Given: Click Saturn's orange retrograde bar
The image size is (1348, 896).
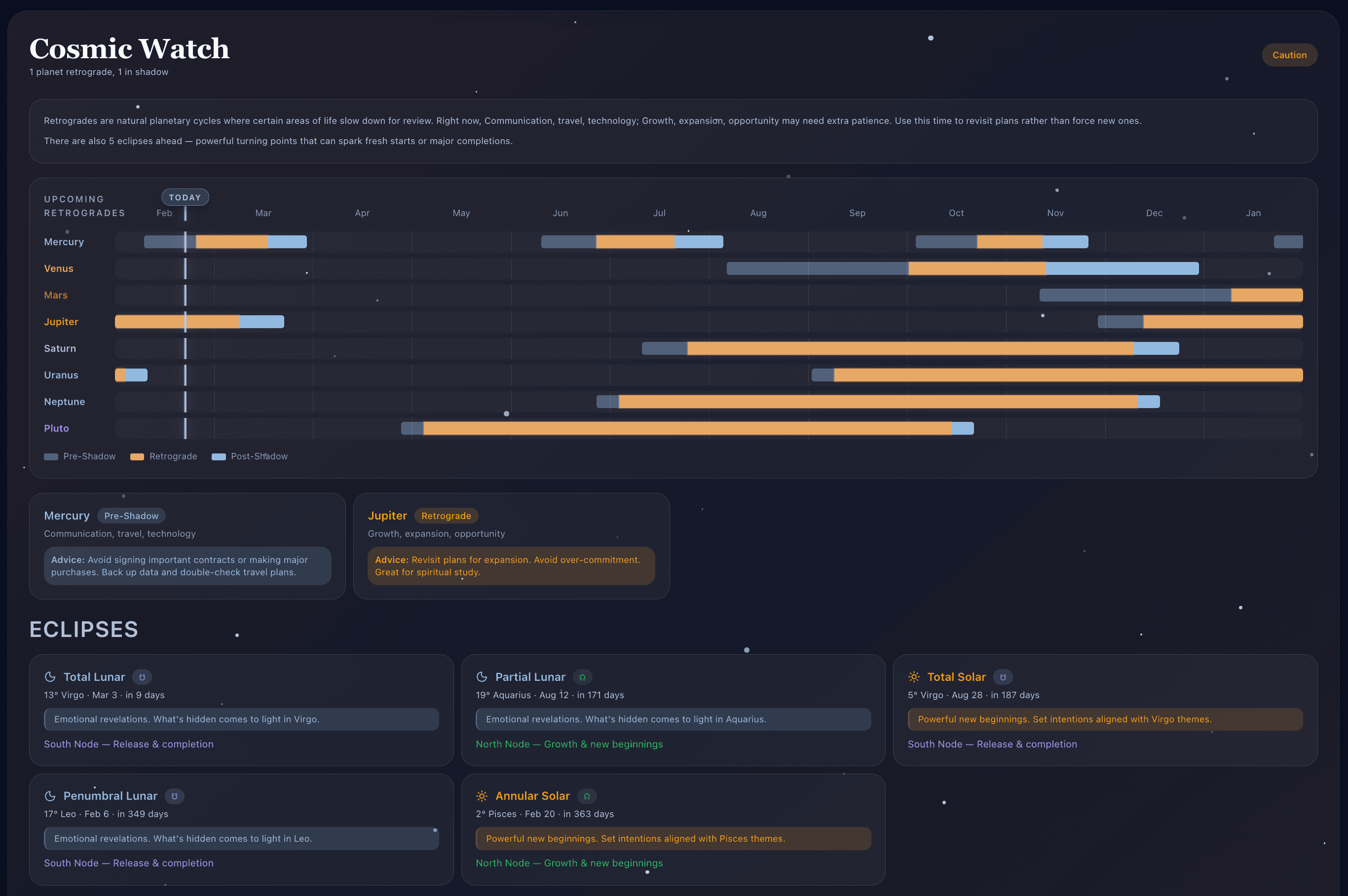Looking at the screenshot, I should point(910,348).
